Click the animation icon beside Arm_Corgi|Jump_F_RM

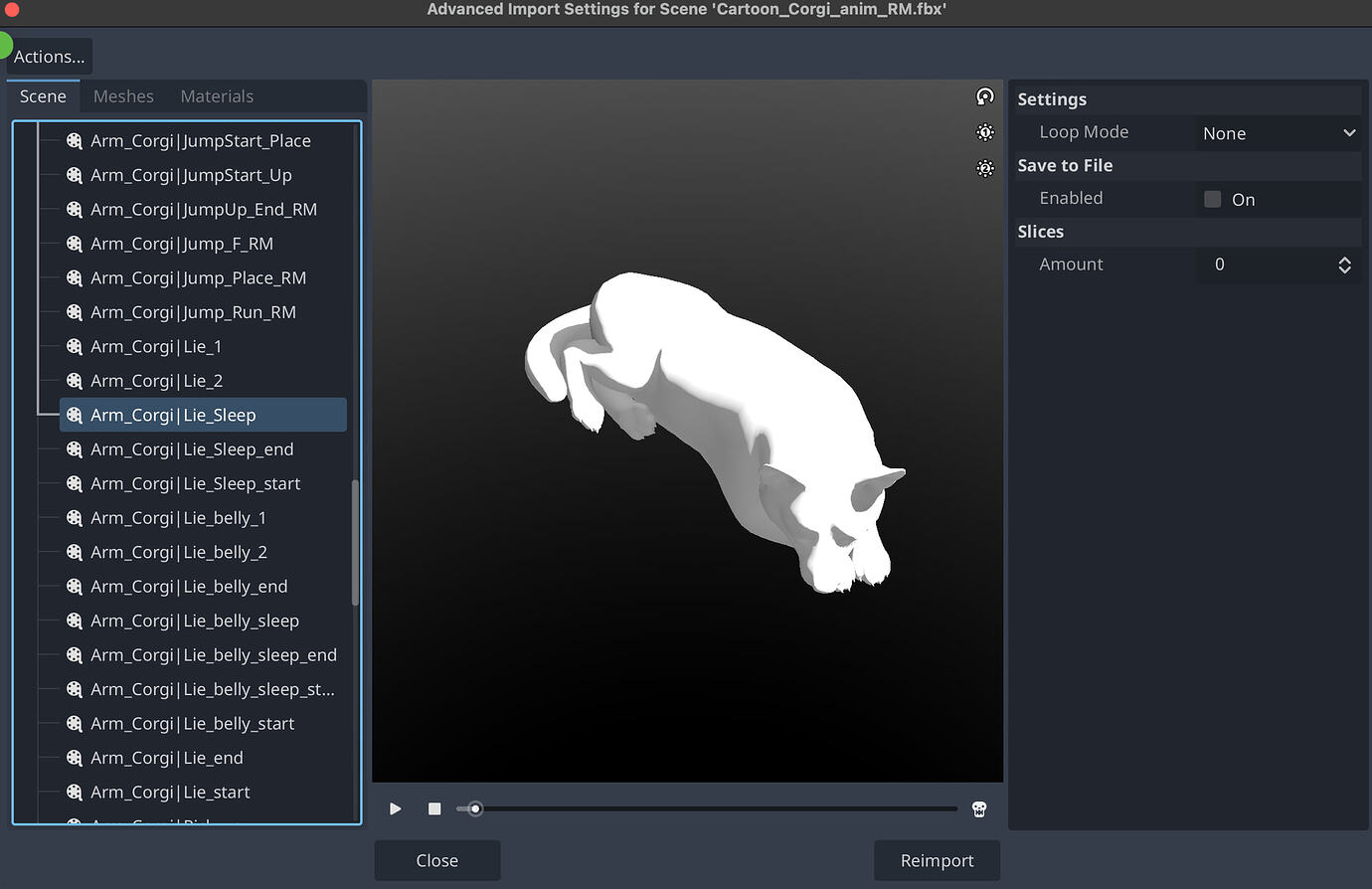coord(75,244)
